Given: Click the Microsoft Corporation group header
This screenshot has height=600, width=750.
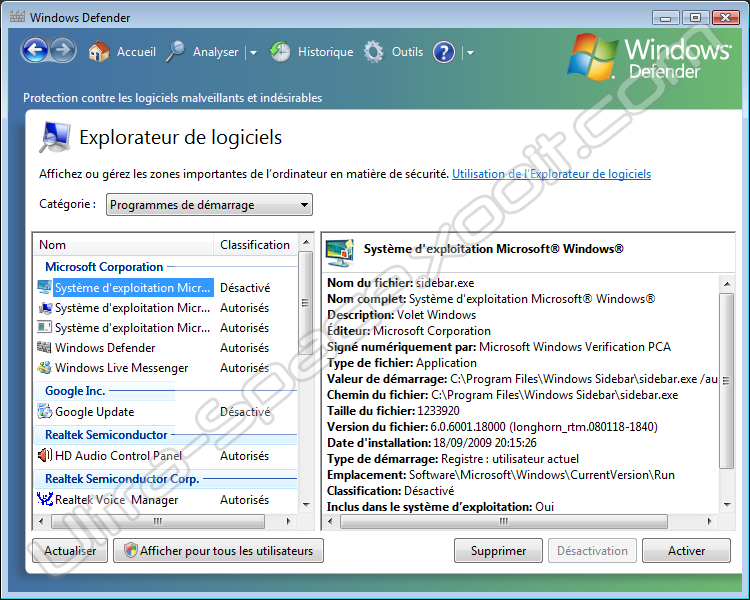Looking at the screenshot, I should coord(104,267).
